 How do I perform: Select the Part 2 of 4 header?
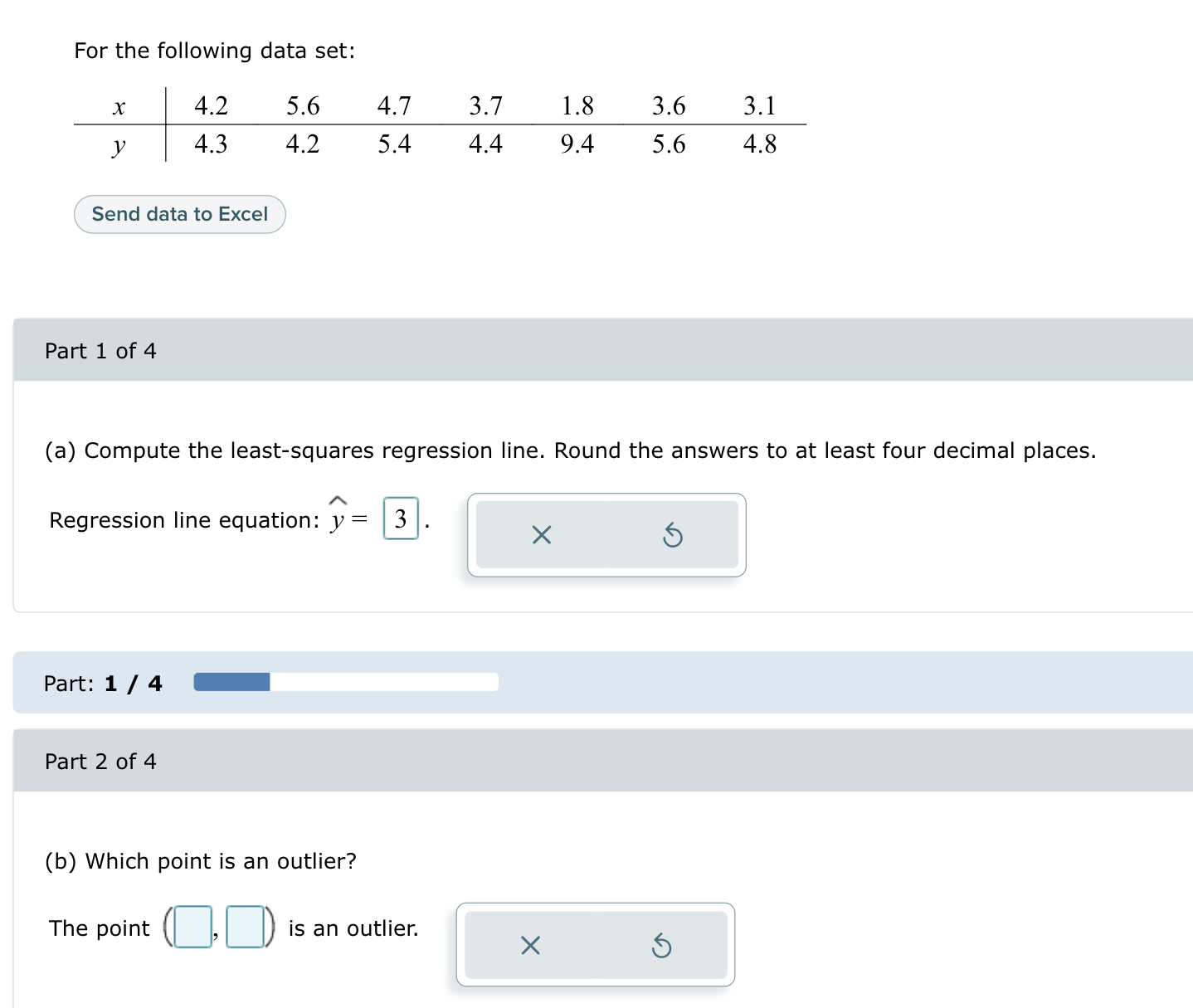pyautogui.click(x=100, y=761)
